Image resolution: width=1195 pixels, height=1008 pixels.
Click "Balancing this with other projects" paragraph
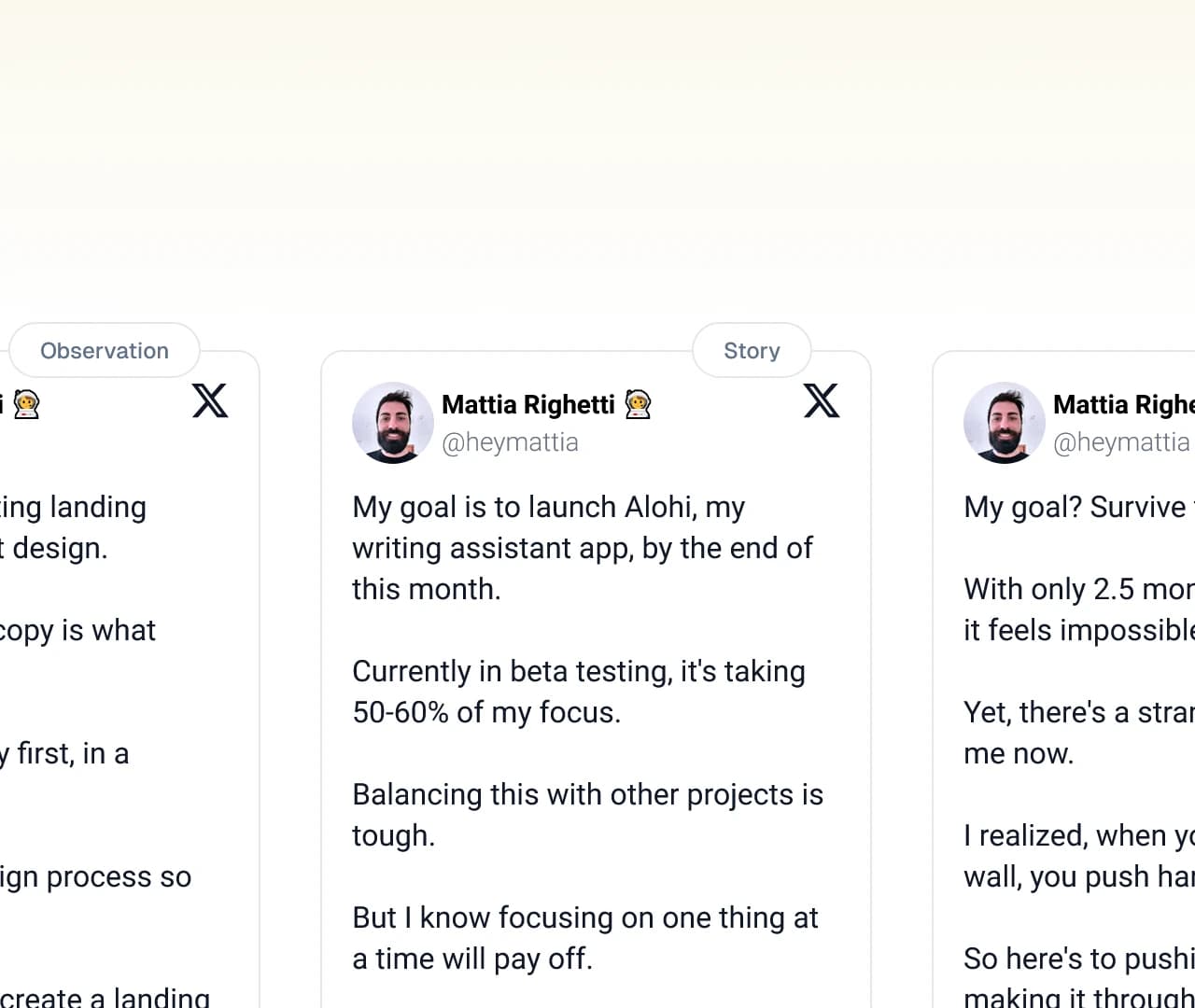coord(587,814)
